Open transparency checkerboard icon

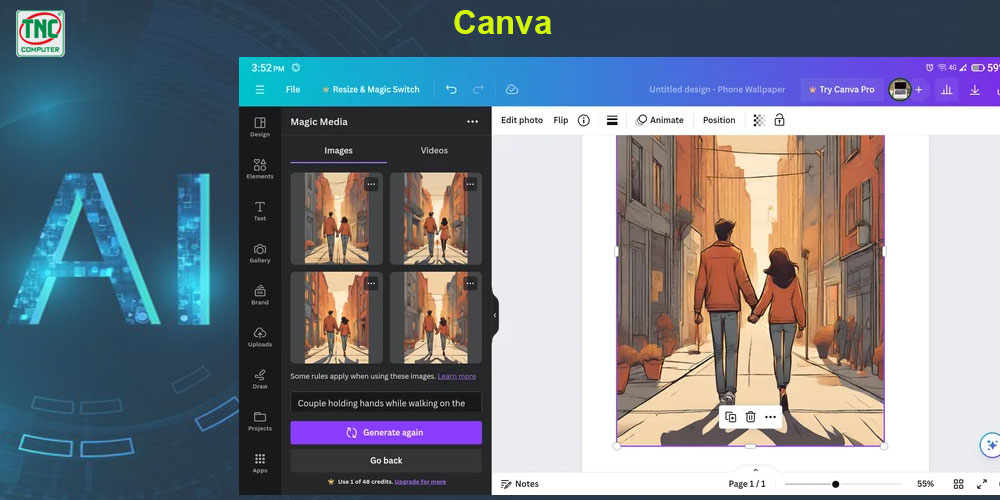(x=759, y=120)
